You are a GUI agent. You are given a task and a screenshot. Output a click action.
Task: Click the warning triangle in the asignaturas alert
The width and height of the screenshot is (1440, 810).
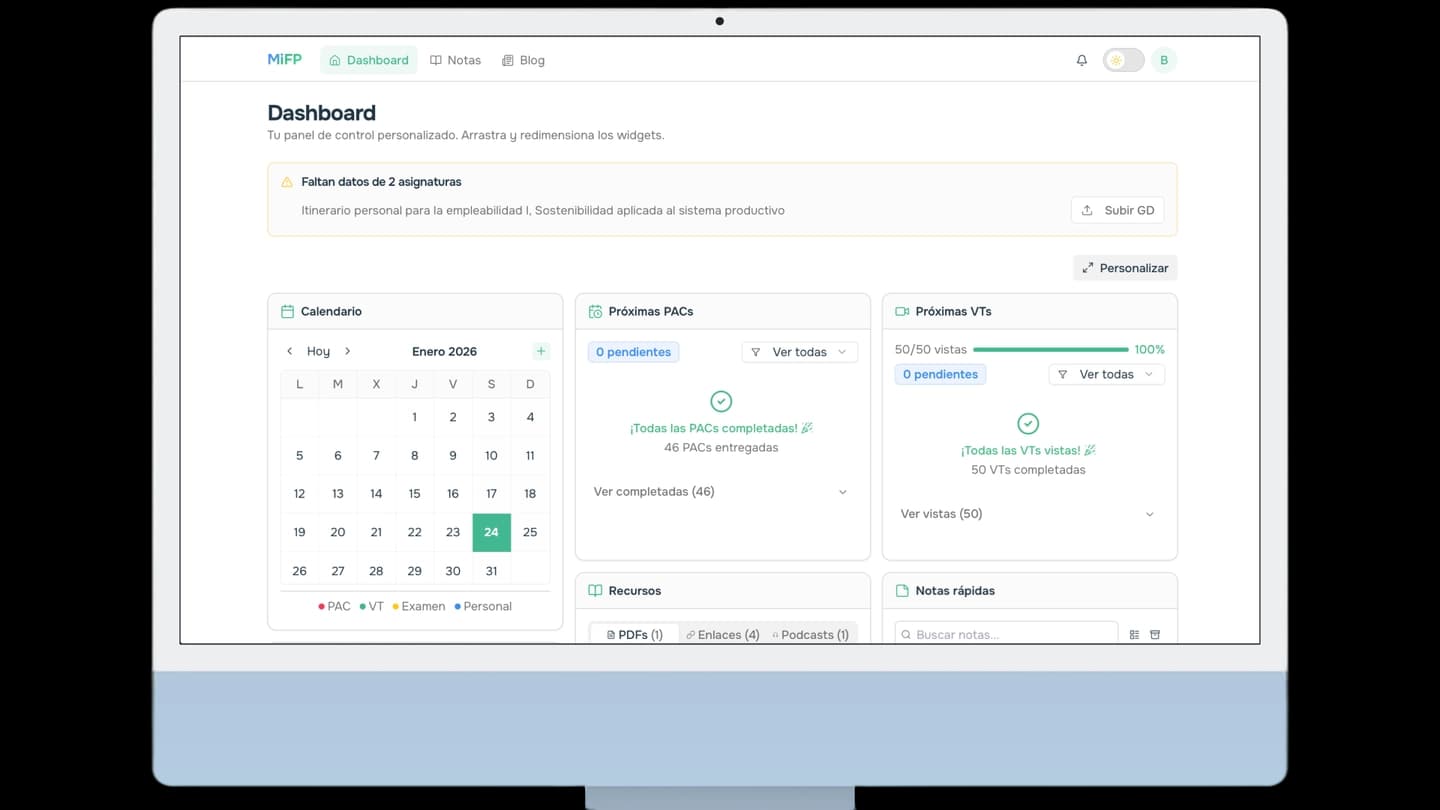(285, 181)
